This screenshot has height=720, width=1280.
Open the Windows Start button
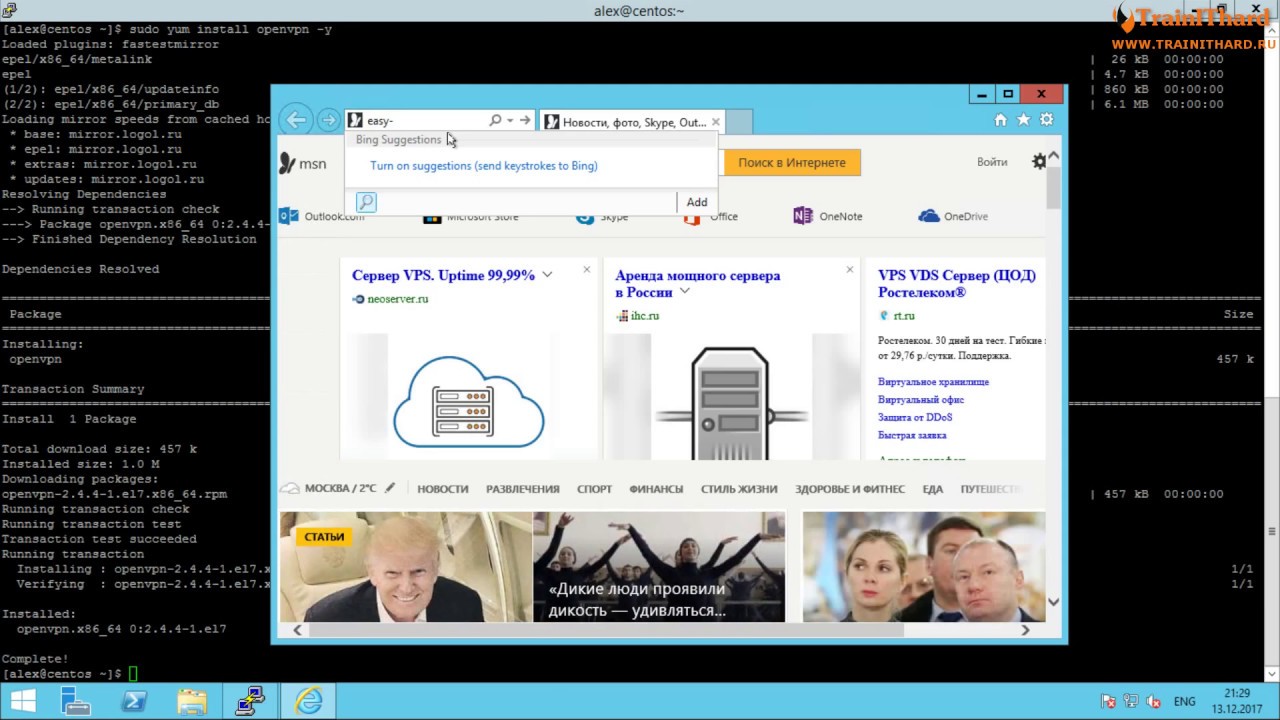point(23,701)
